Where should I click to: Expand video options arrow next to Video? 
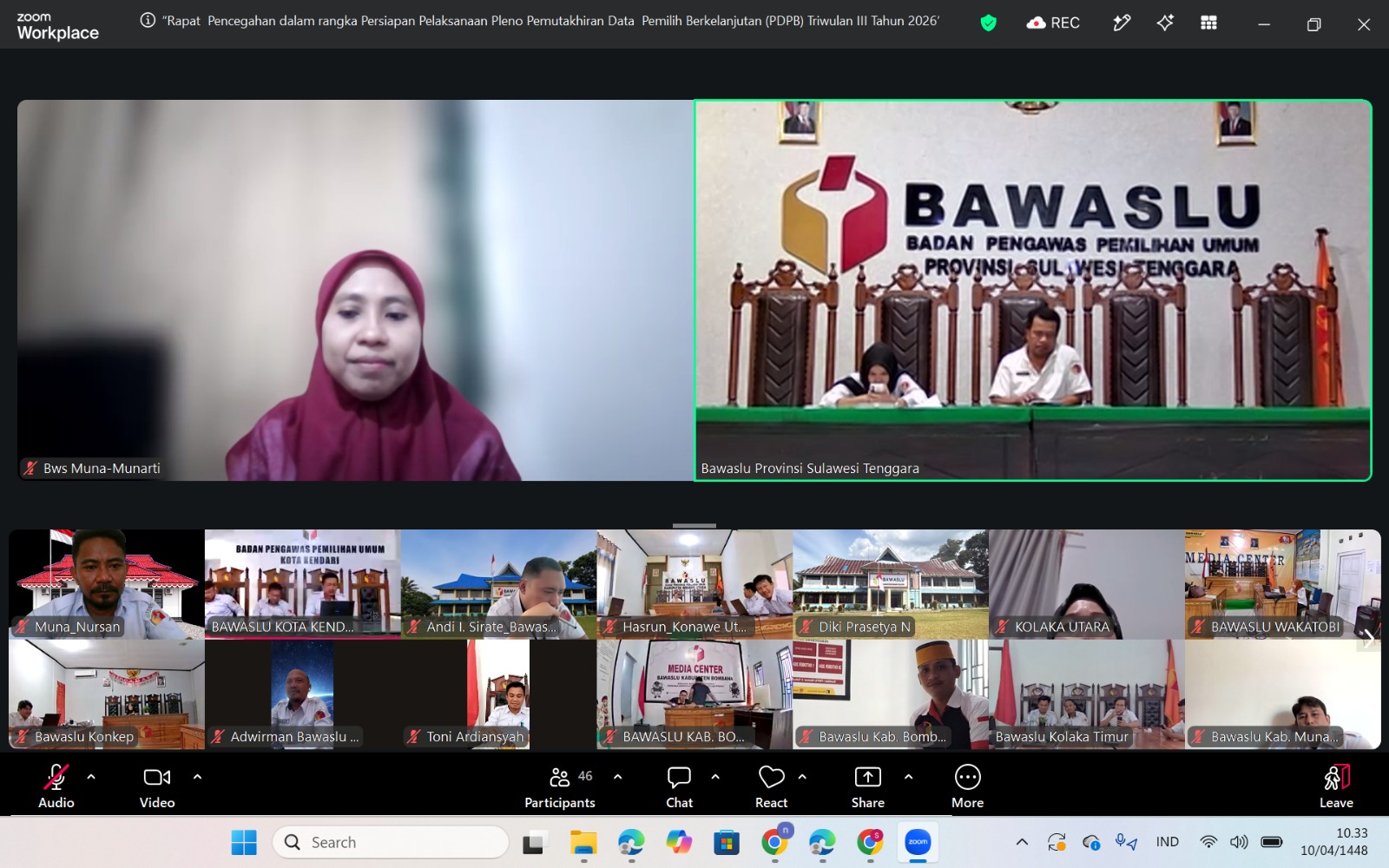(x=197, y=777)
